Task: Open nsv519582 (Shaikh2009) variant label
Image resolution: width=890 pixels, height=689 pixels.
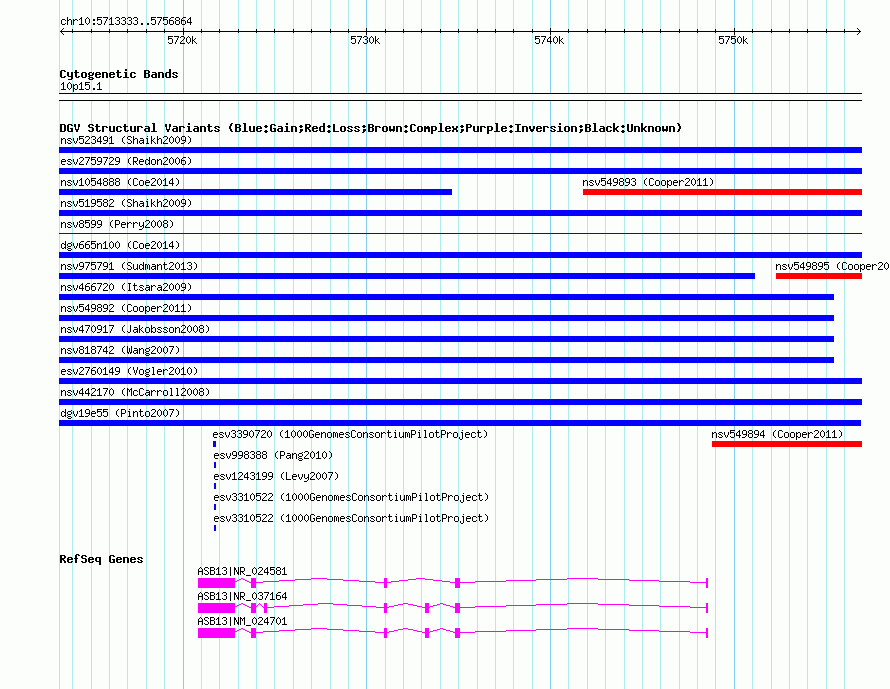Action: [x=126, y=203]
